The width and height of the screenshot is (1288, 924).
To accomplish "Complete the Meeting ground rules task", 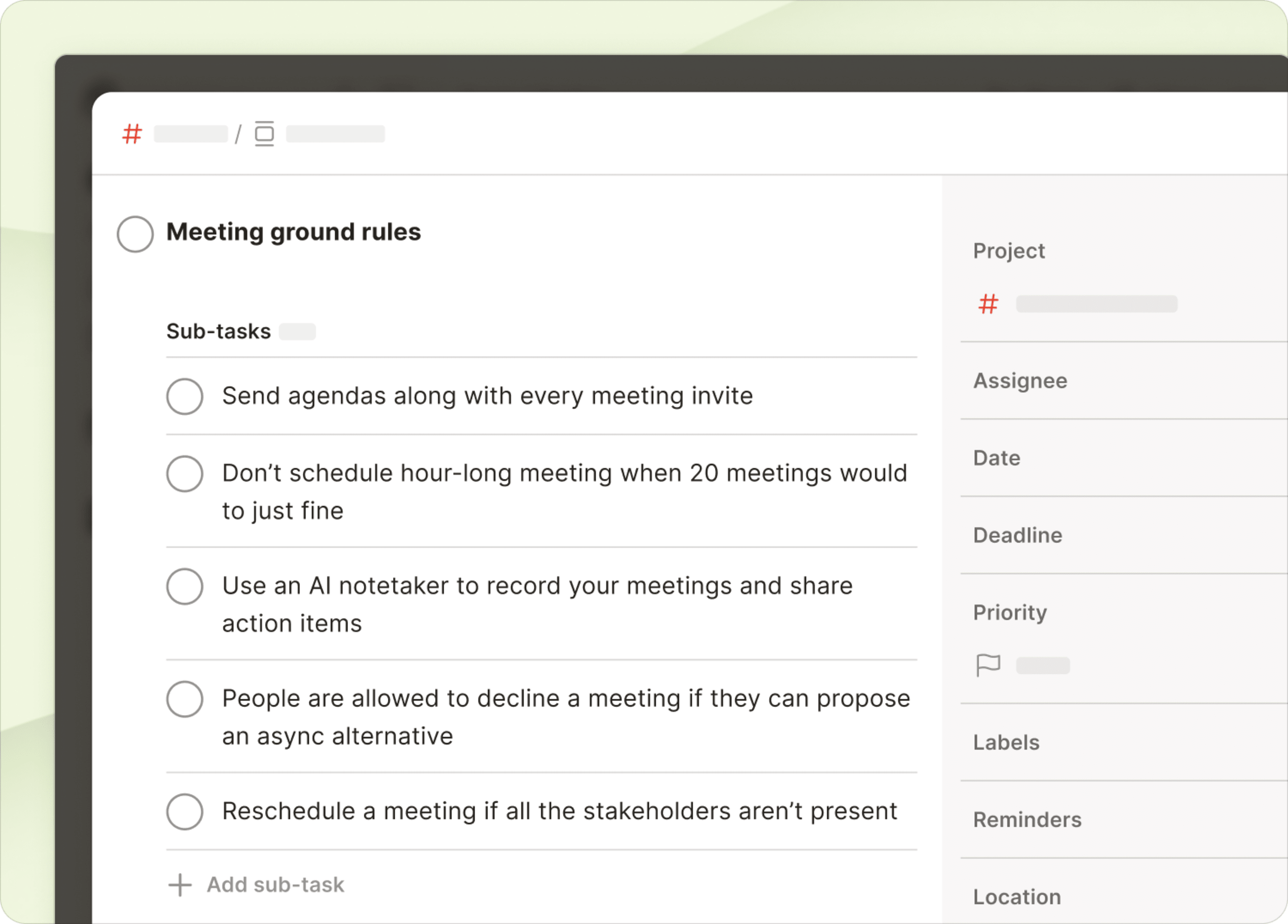I will (135, 233).
